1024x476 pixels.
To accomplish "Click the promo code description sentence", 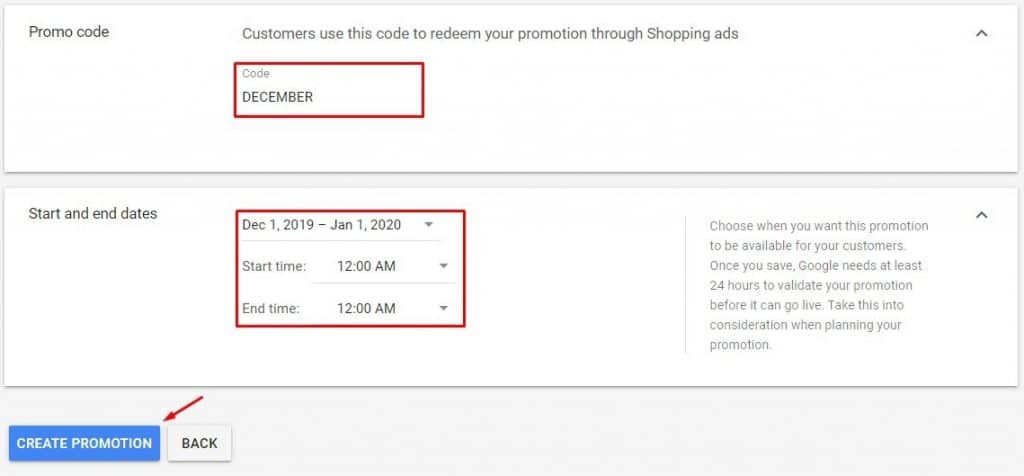I will point(490,33).
